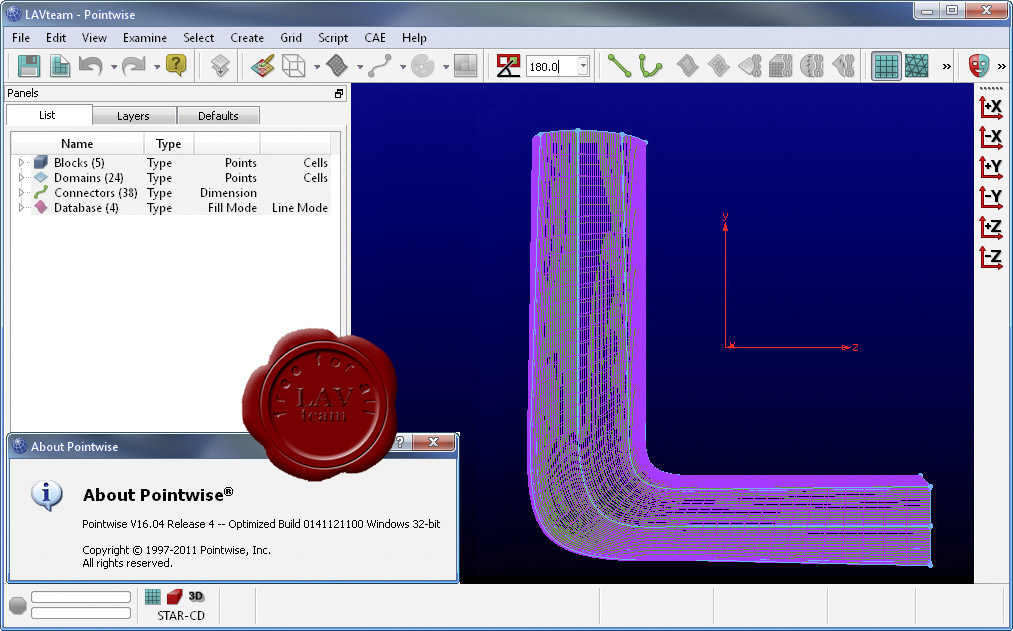The image size is (1013, 631).
Task: Click the grey stacked squares icon
Action: point(465,66)
